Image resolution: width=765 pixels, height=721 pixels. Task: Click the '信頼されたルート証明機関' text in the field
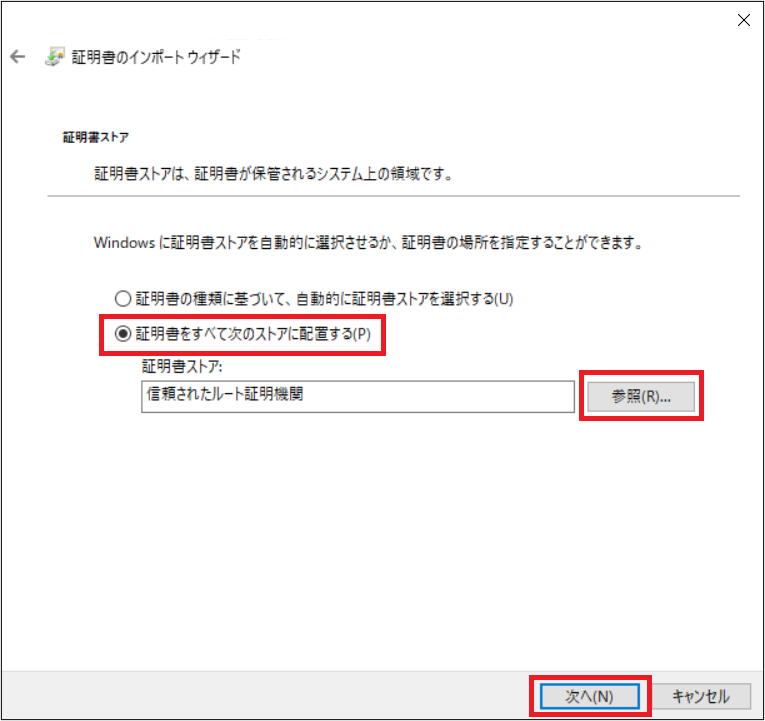[225, 395]
